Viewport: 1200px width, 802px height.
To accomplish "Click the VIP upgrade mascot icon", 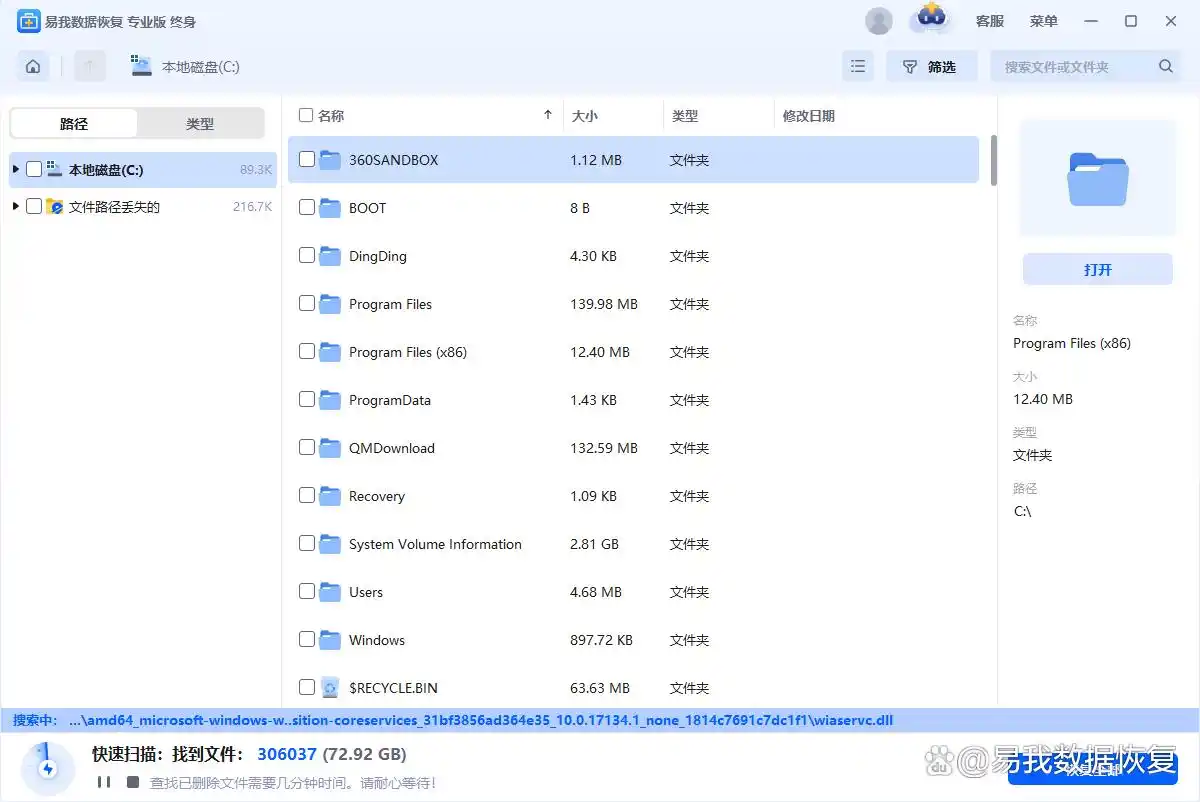I will tap(931, 20).
